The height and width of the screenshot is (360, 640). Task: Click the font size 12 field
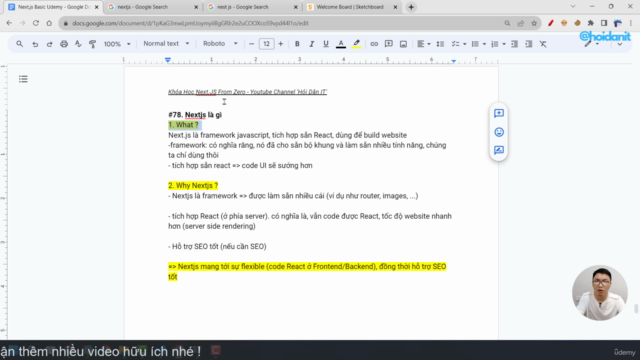pyautogui.click(x=266, y=44)
